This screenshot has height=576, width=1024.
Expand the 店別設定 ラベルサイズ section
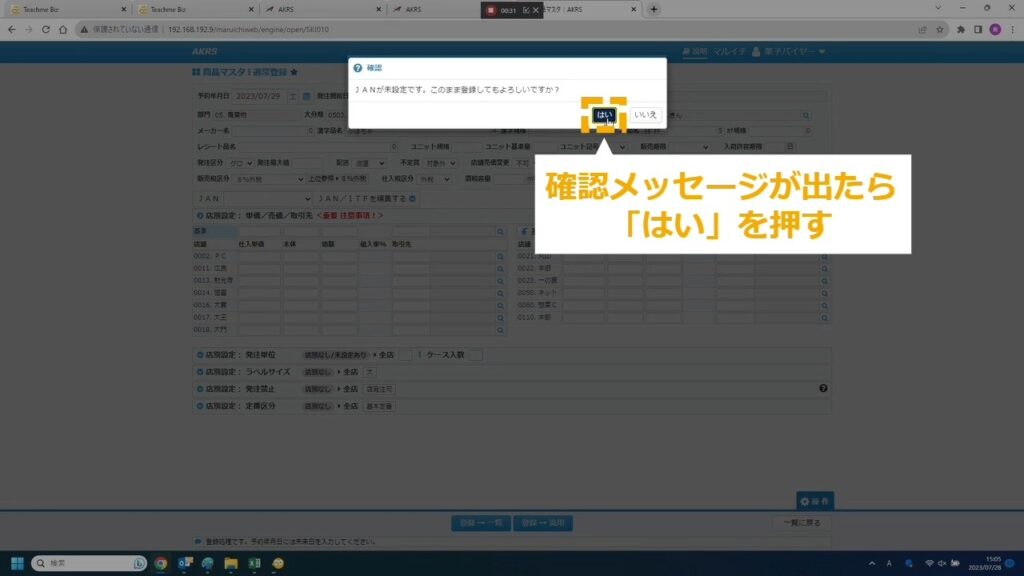(199, 372)
